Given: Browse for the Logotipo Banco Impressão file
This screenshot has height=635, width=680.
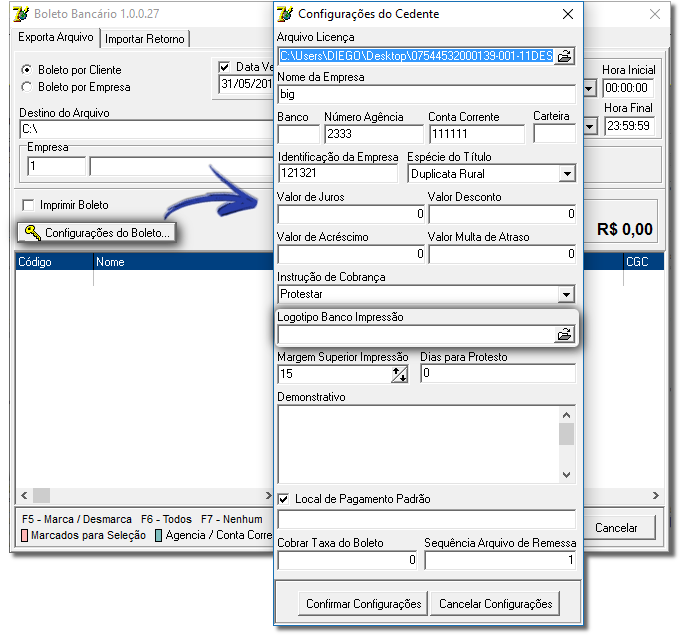Looking at the screenshot, I should (564, 334).
